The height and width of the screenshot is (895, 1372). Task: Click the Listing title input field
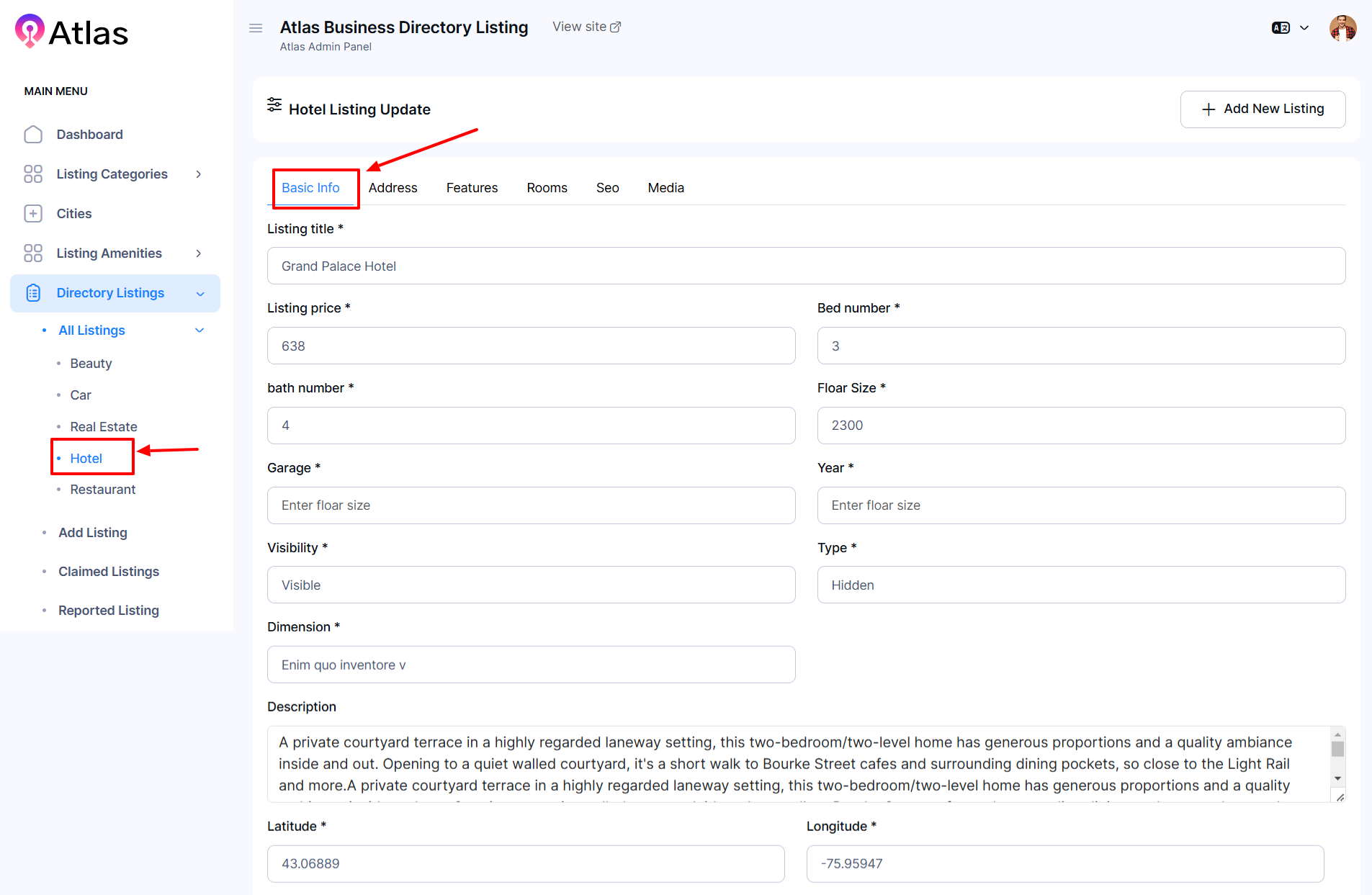(x=805, y=266)
